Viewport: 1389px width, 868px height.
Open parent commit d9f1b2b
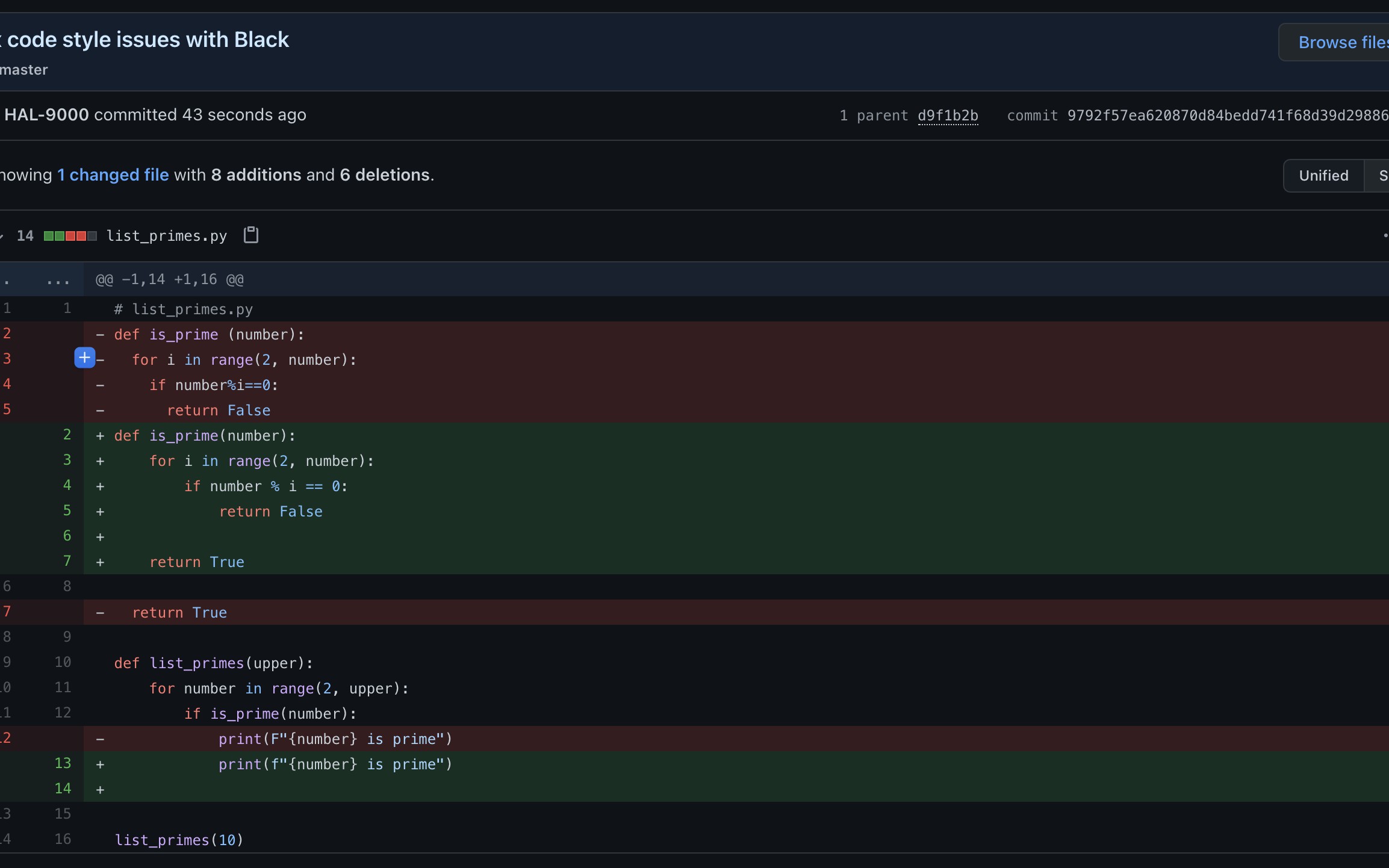(x=947, y=115)
